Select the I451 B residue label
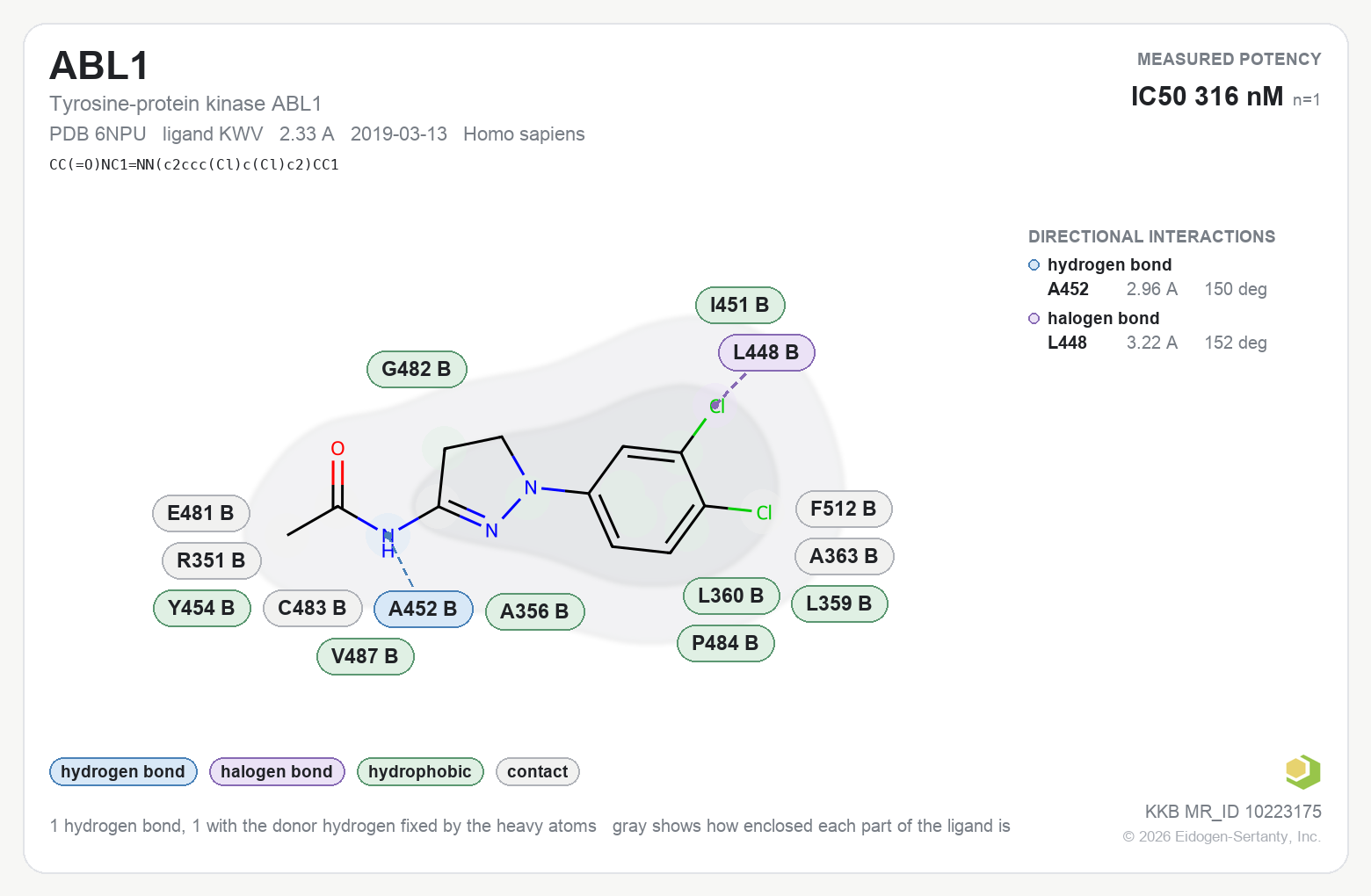Image resolution: width=1371 pixels, height=896 pixels. [740, 305]
